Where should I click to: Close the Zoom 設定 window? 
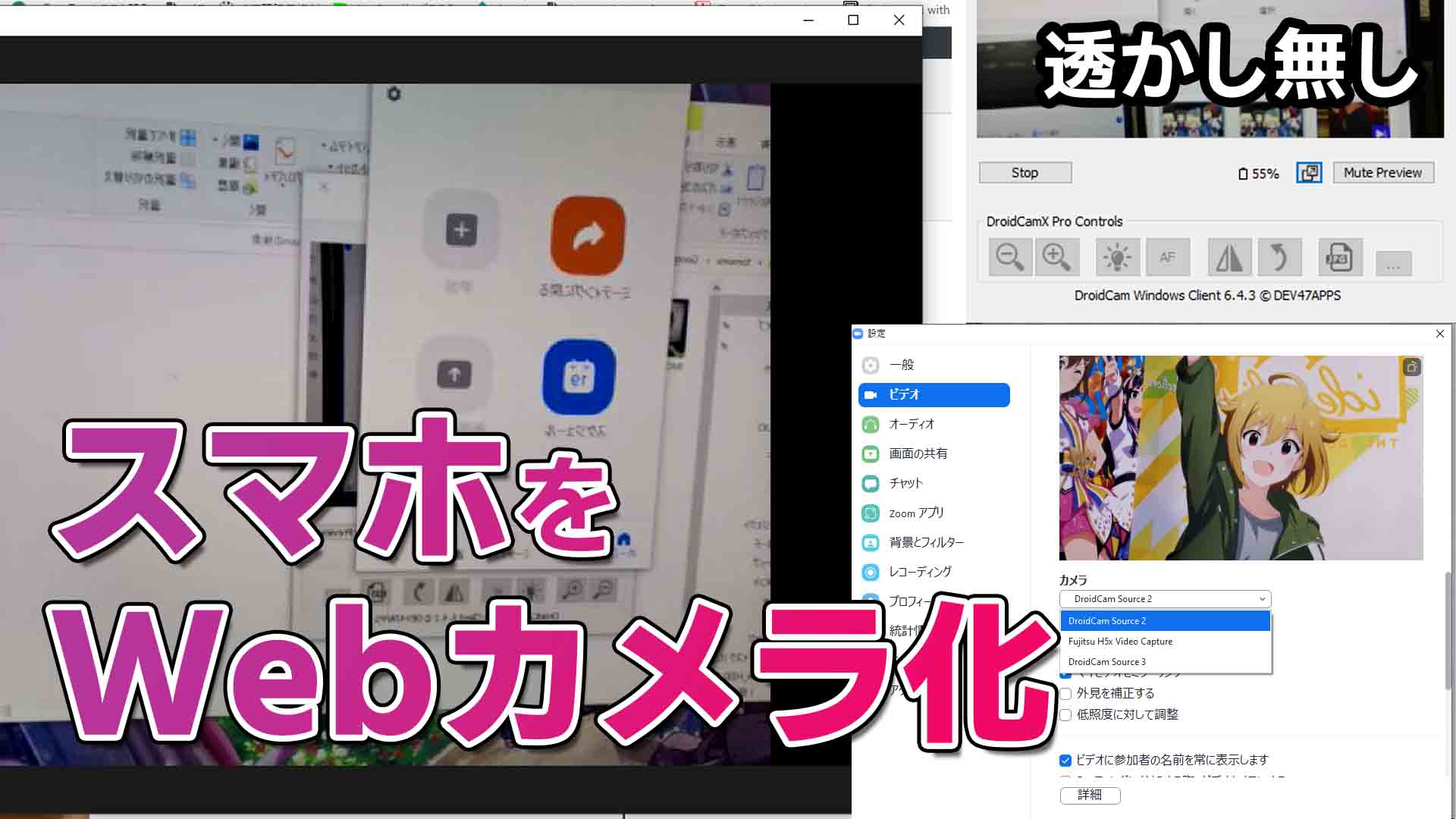[1440, 334]
